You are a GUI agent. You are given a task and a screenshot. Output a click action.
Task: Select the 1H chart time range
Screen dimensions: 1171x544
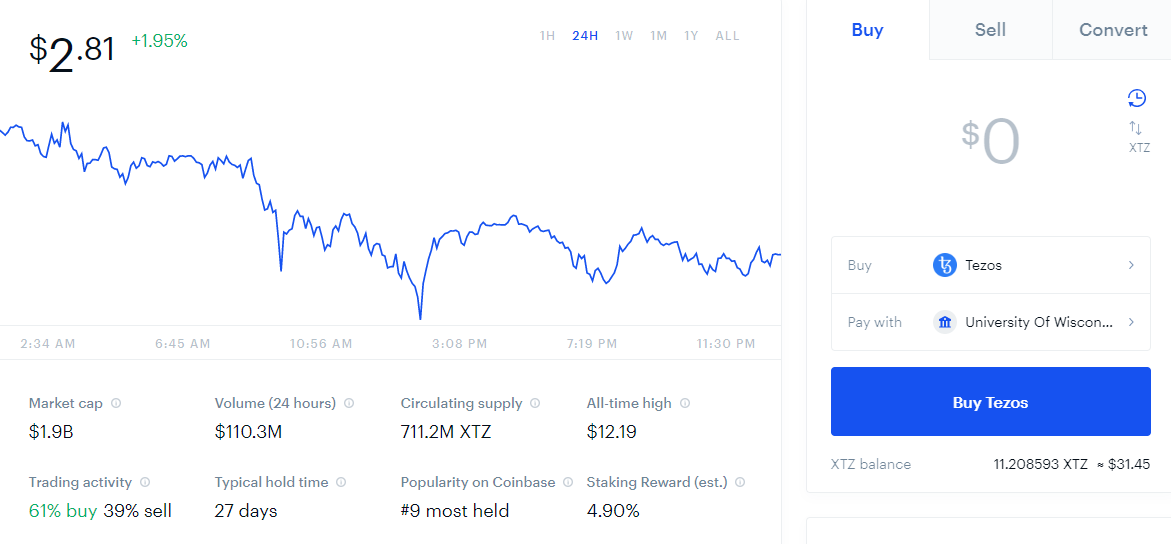[547, 35]
